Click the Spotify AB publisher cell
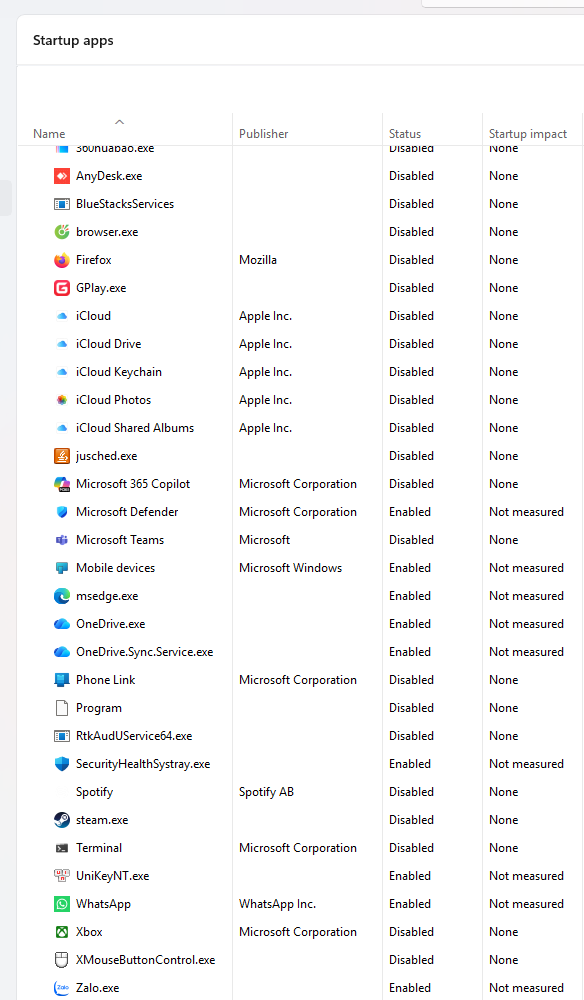This screenshot has width=584, height=1000. point(266,792)
